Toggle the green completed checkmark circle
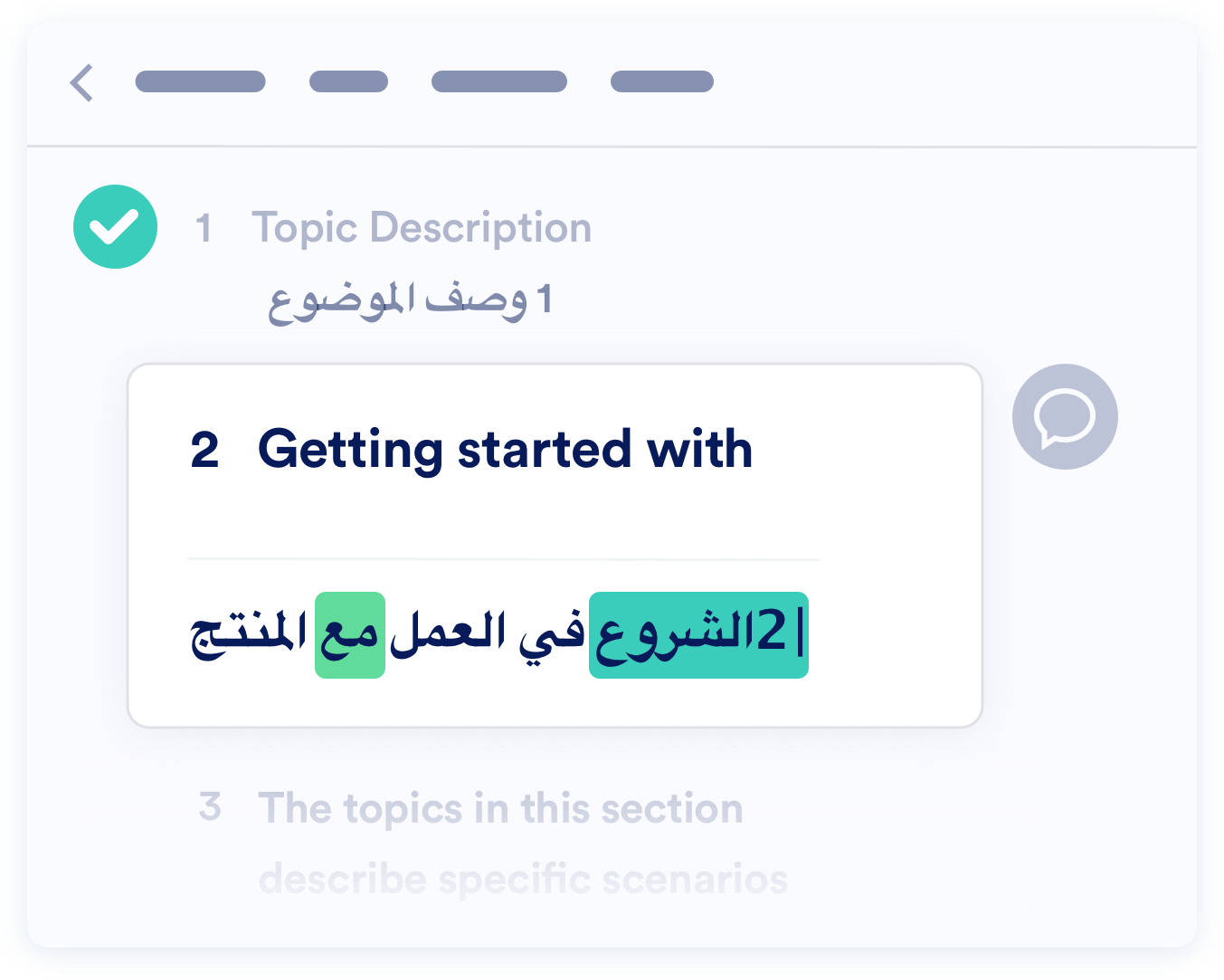The image size is (1224, 980). click(x=116, y=226)
